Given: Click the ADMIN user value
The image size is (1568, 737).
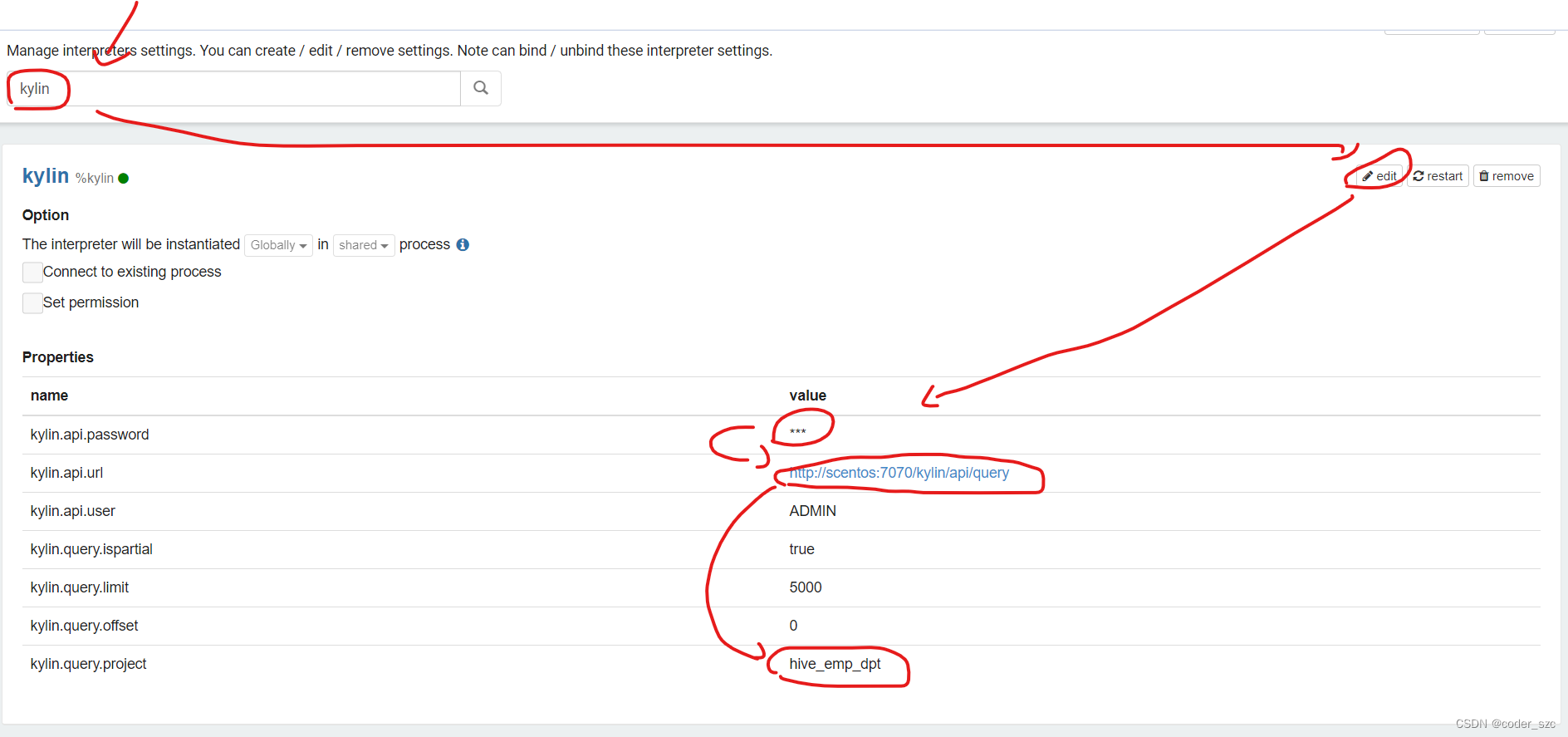Looking at the screenshot, I should click(x=812, y=511).
